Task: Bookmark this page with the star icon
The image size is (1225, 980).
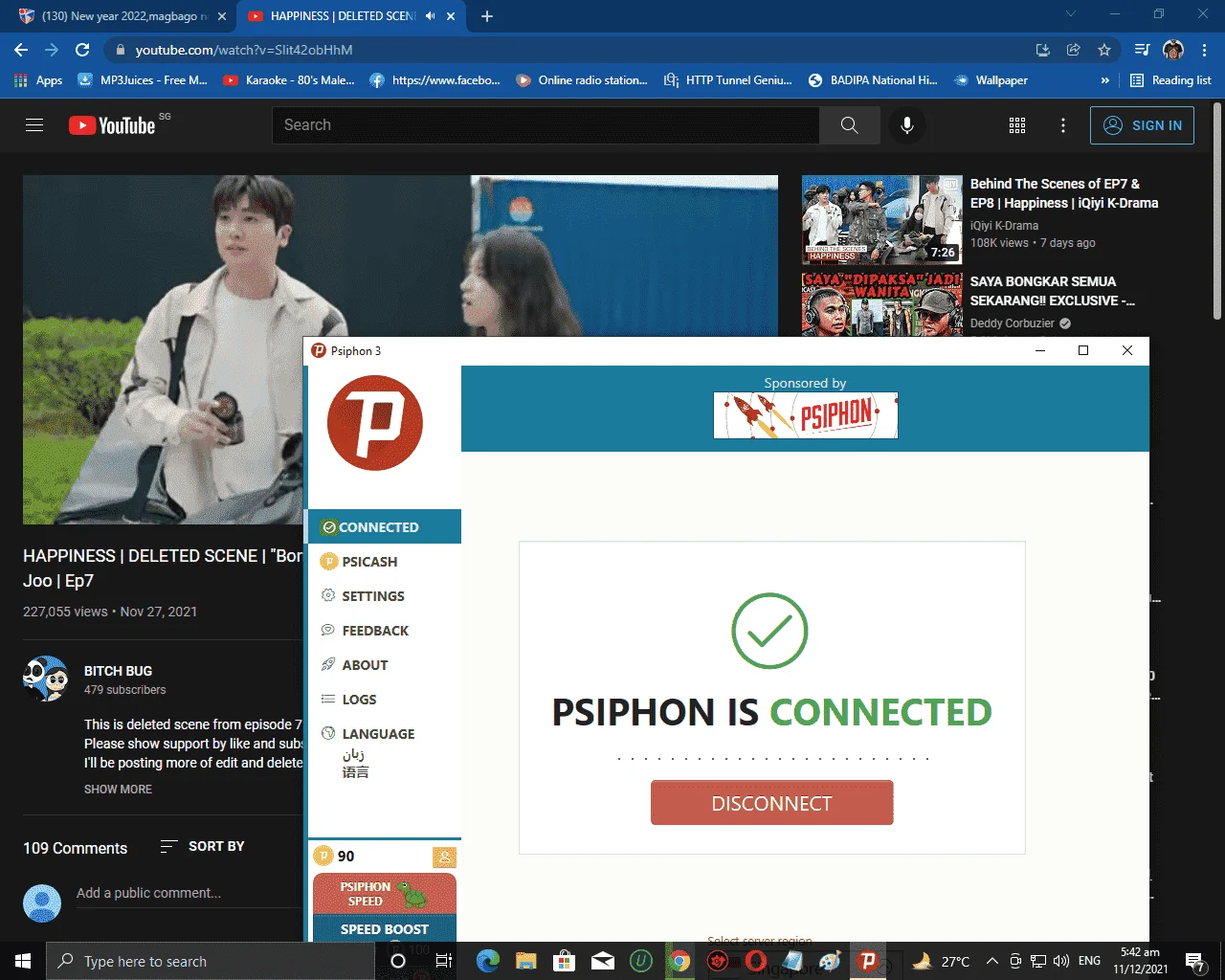Action: [1104, 50]
